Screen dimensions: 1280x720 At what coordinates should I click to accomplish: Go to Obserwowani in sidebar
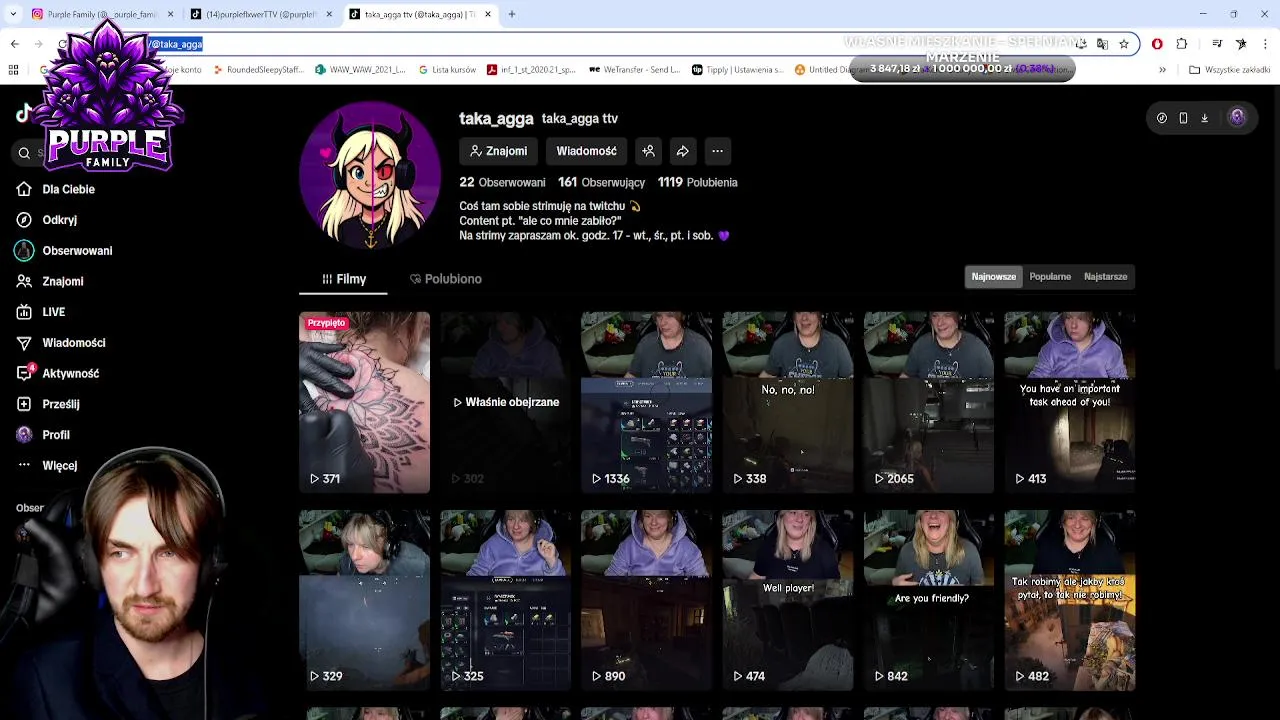(64, 251)
